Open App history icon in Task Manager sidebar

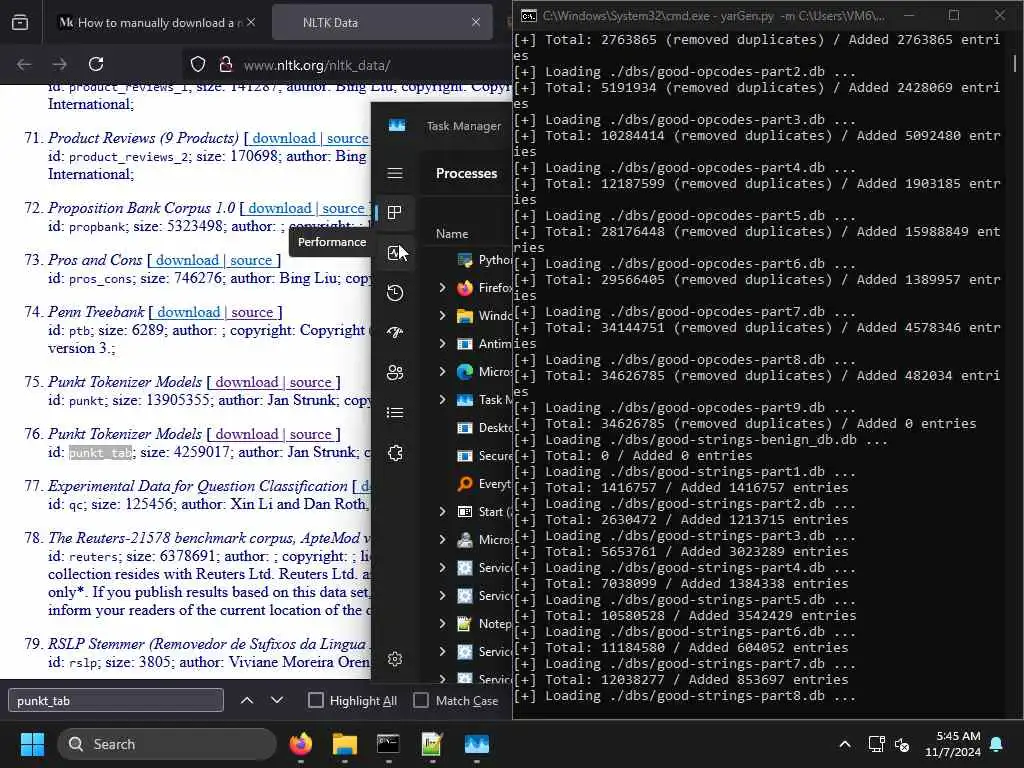tap(394, 293)
